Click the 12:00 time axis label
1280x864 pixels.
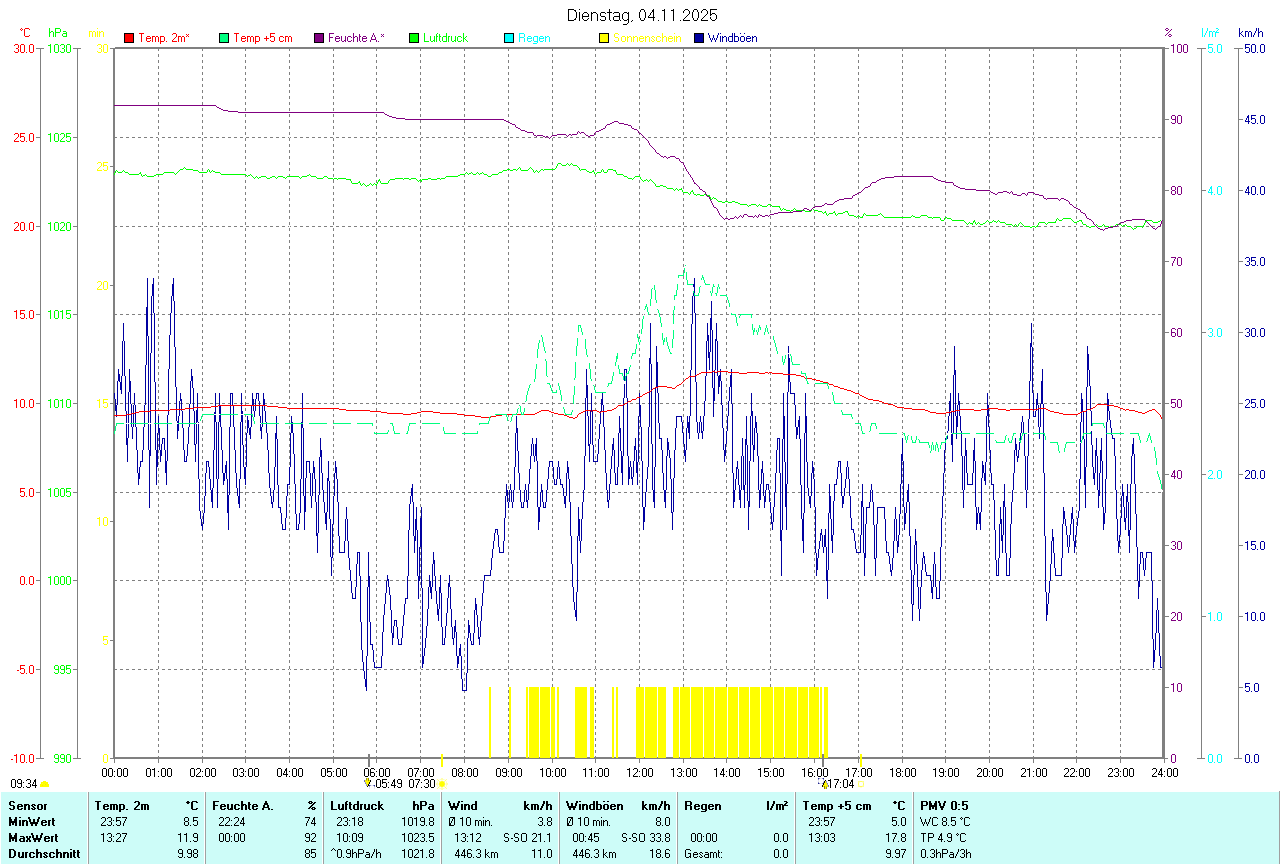(x=640, y=773)
